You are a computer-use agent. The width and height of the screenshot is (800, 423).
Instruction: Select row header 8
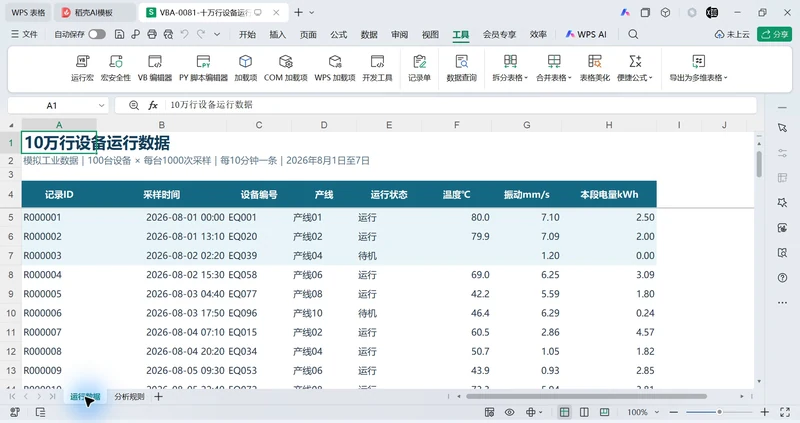click(x=11, y=275)
